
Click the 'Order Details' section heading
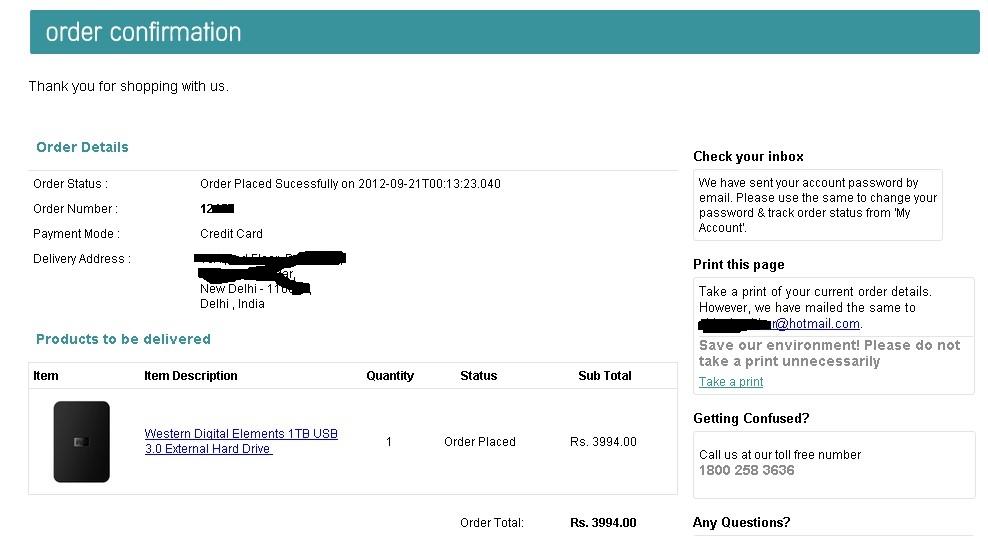pos(82,147)
